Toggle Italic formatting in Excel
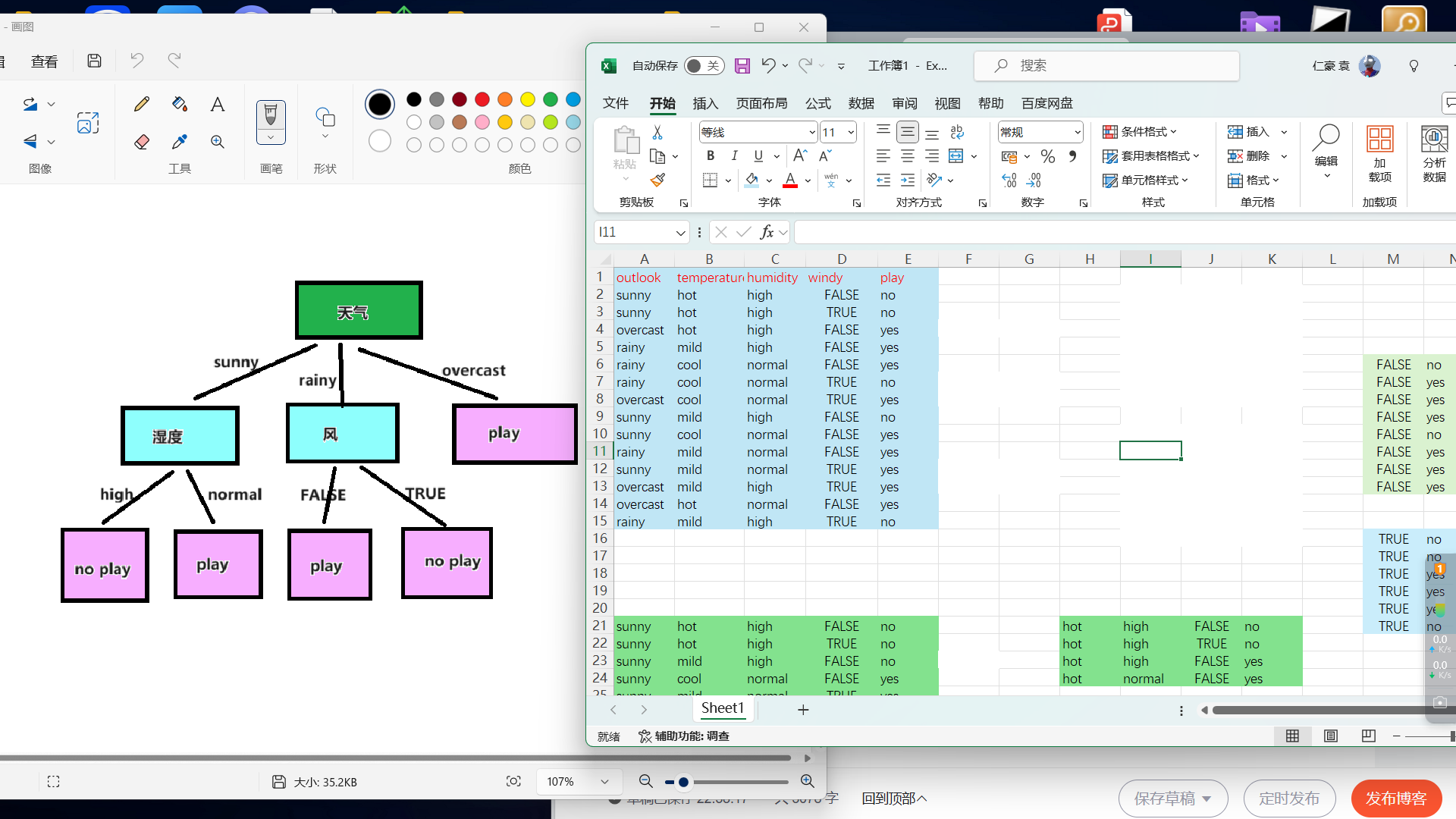Viewport: 1456px width, 819px height. (x=734, y=155)
